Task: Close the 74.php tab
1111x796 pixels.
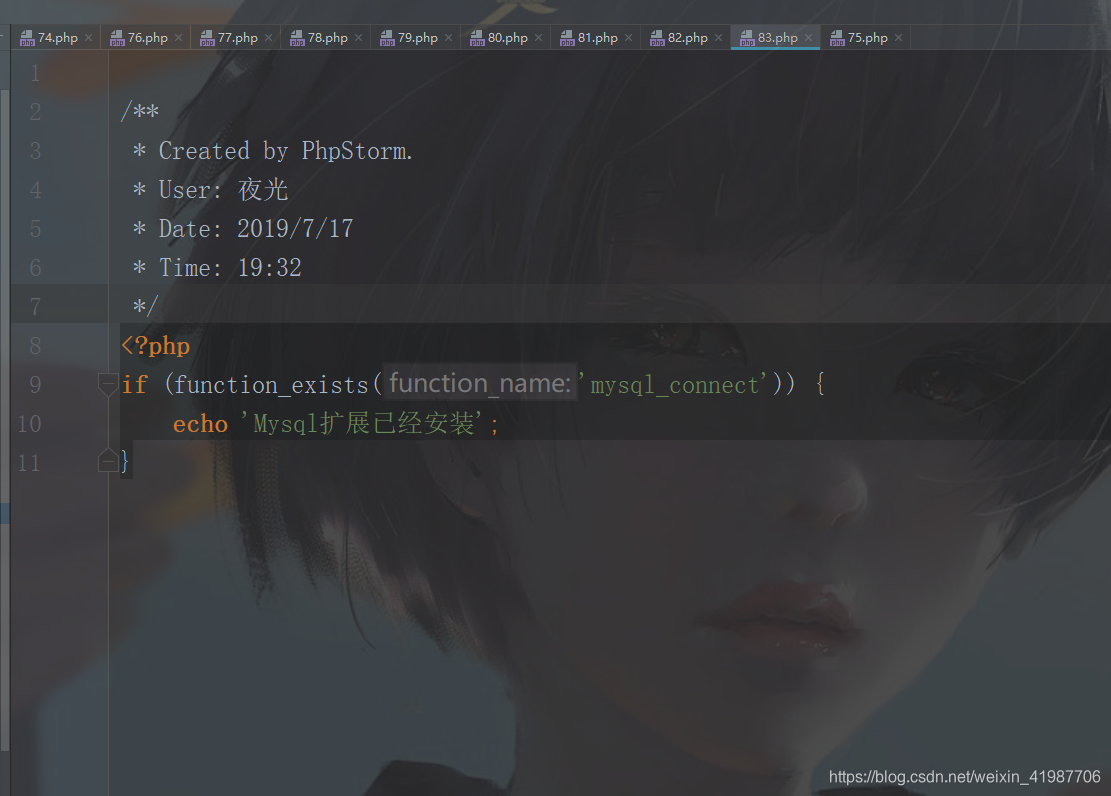Action: pos(89,38)
